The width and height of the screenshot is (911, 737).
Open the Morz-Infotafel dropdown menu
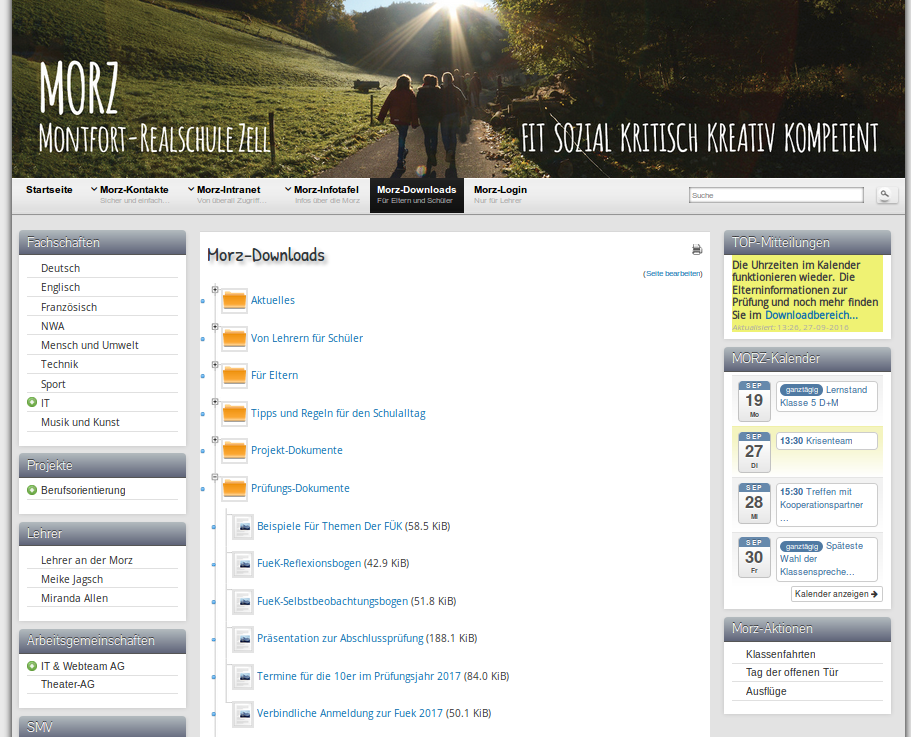coord(324,195)
